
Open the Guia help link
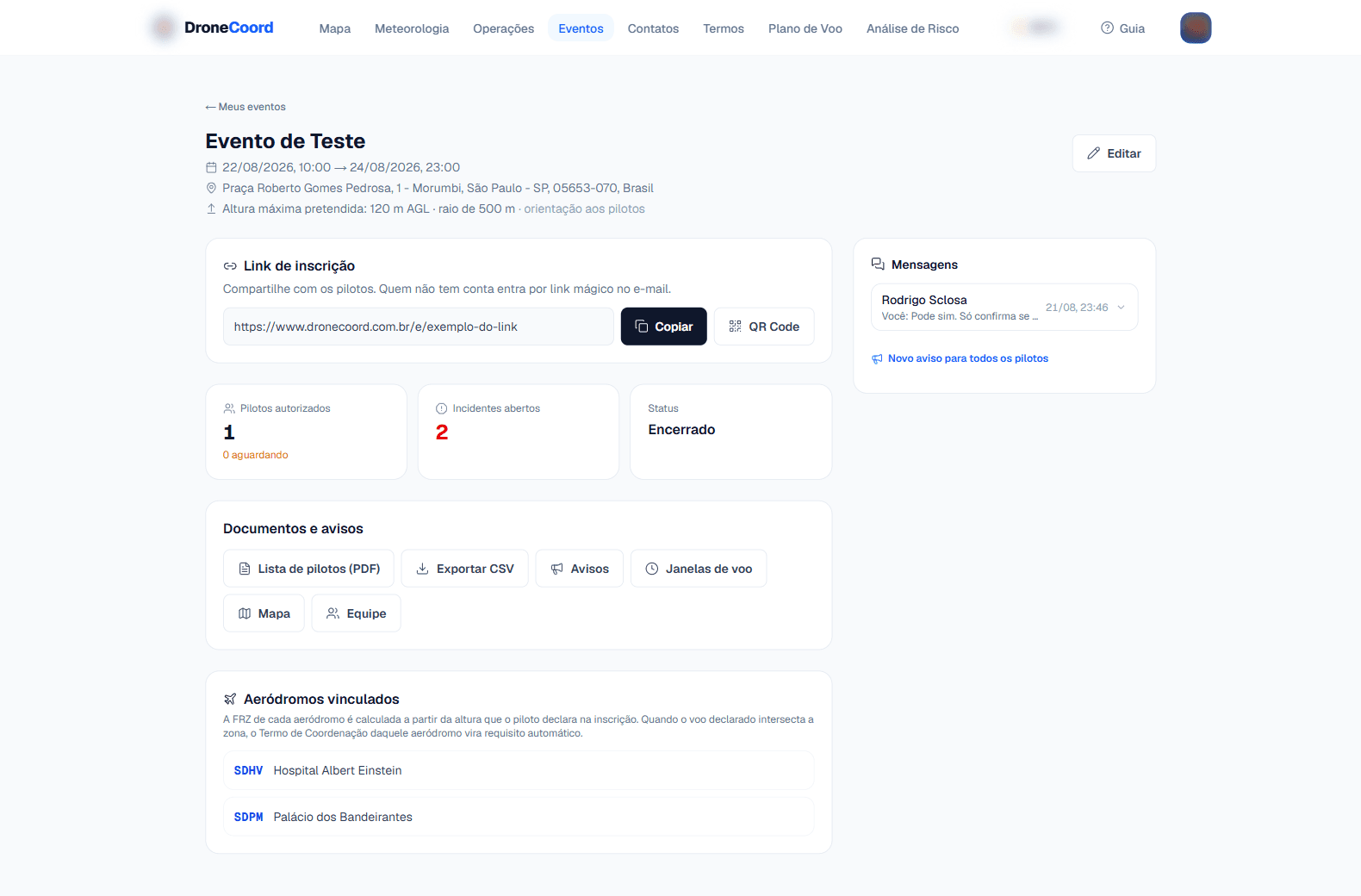(x=1122, y=28)
